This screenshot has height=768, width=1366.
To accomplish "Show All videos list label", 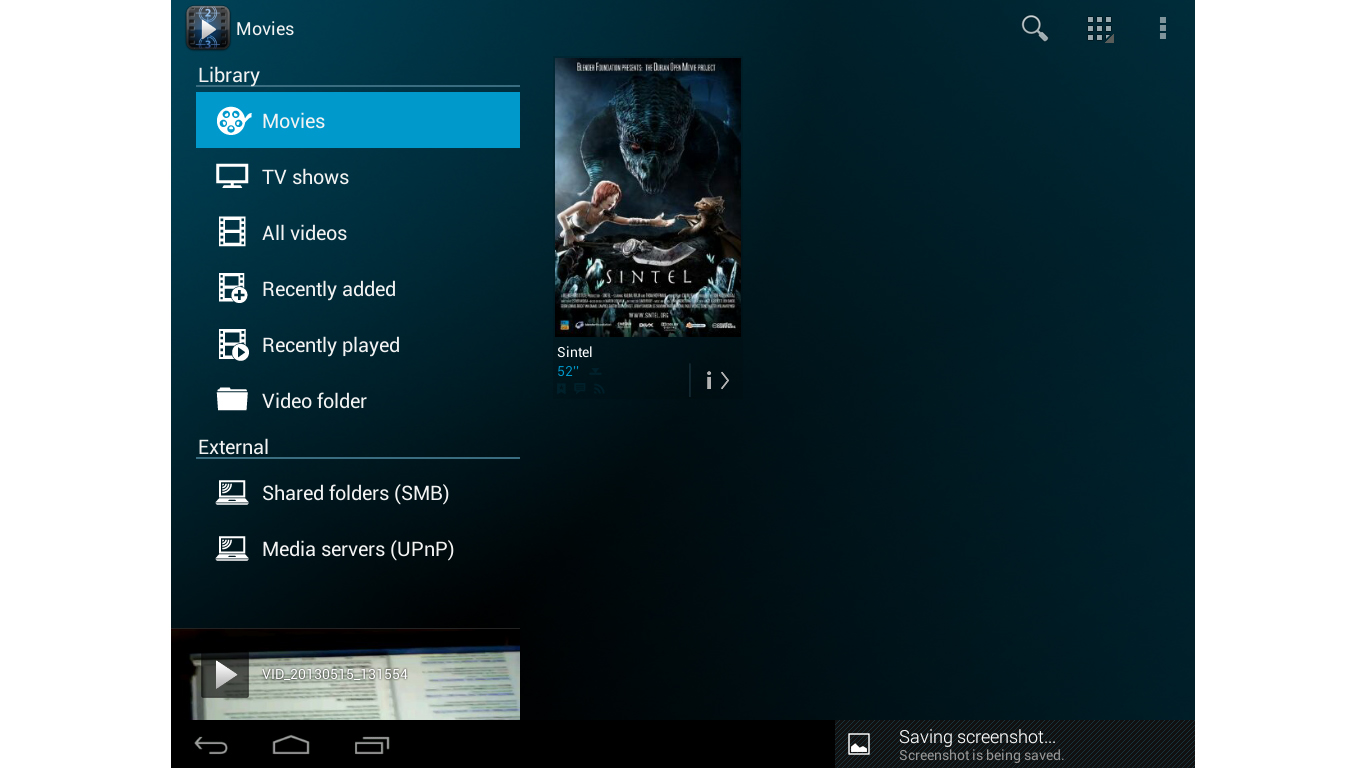I will tap(304, 233).
